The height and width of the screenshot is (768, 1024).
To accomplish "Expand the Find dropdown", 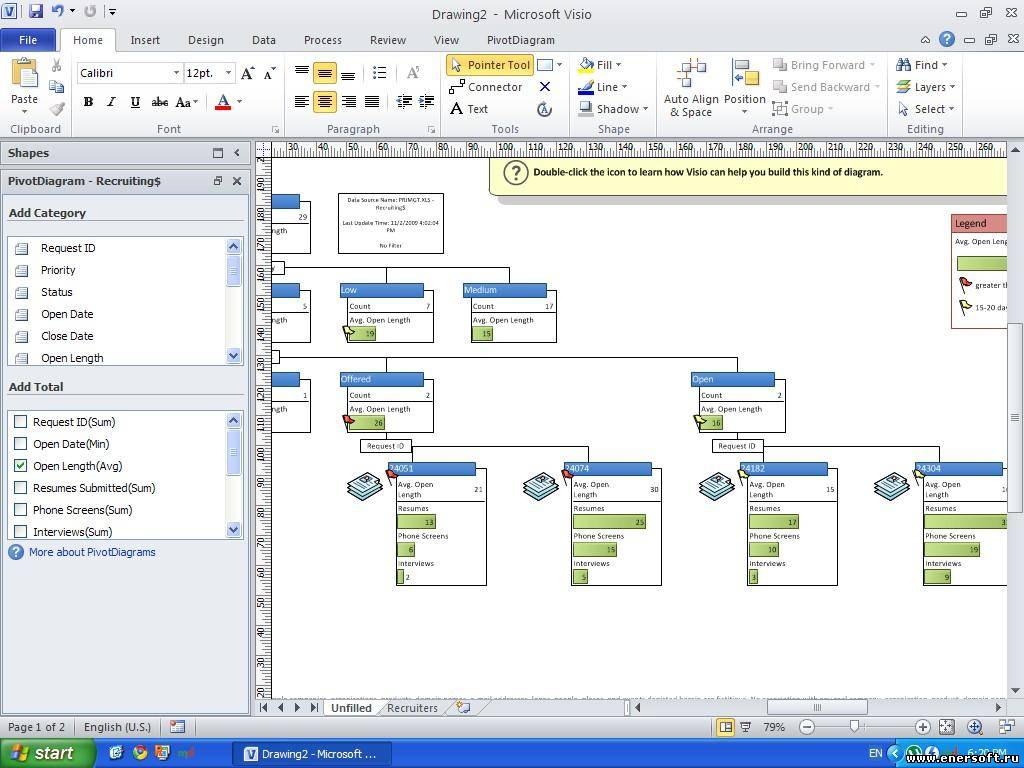I will click(x=944, y=65).
